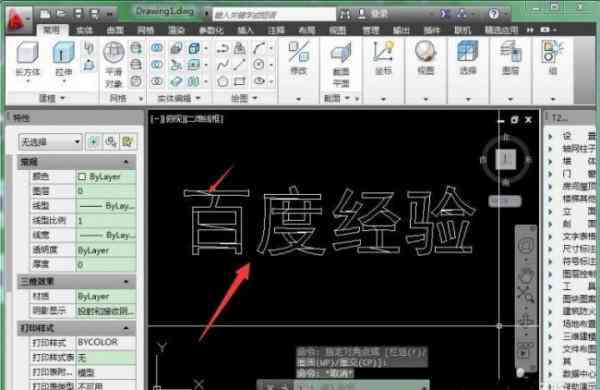Click the ViewCube top face
This screenshot has height=390, width=600.
[506, 159]
